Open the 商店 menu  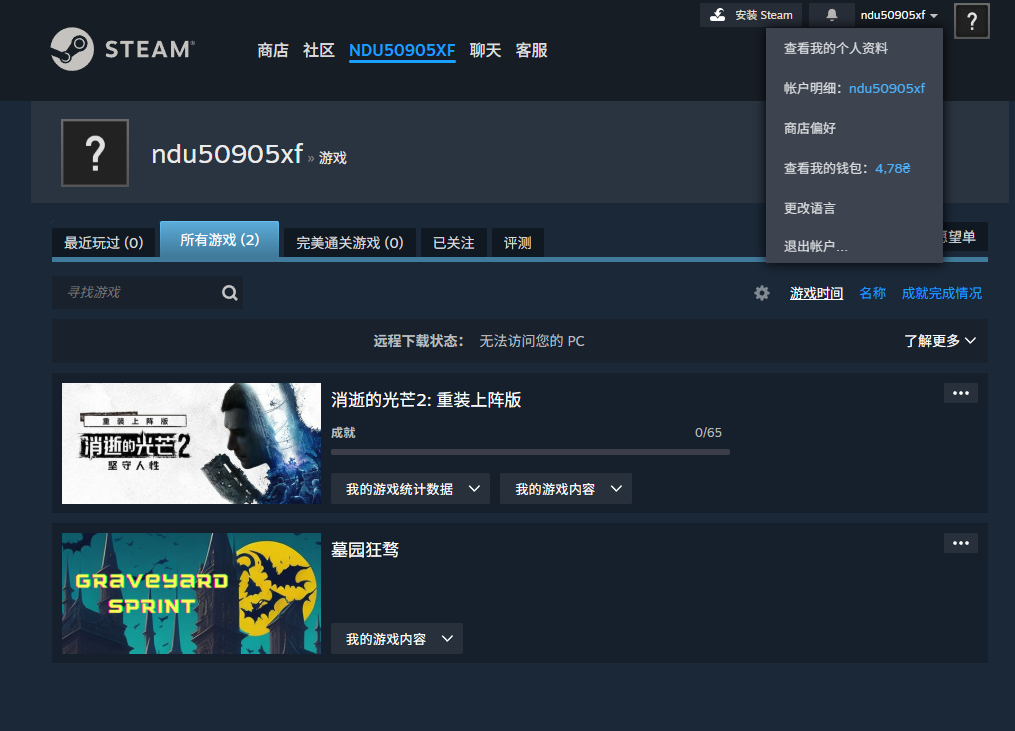pos(273,51)
